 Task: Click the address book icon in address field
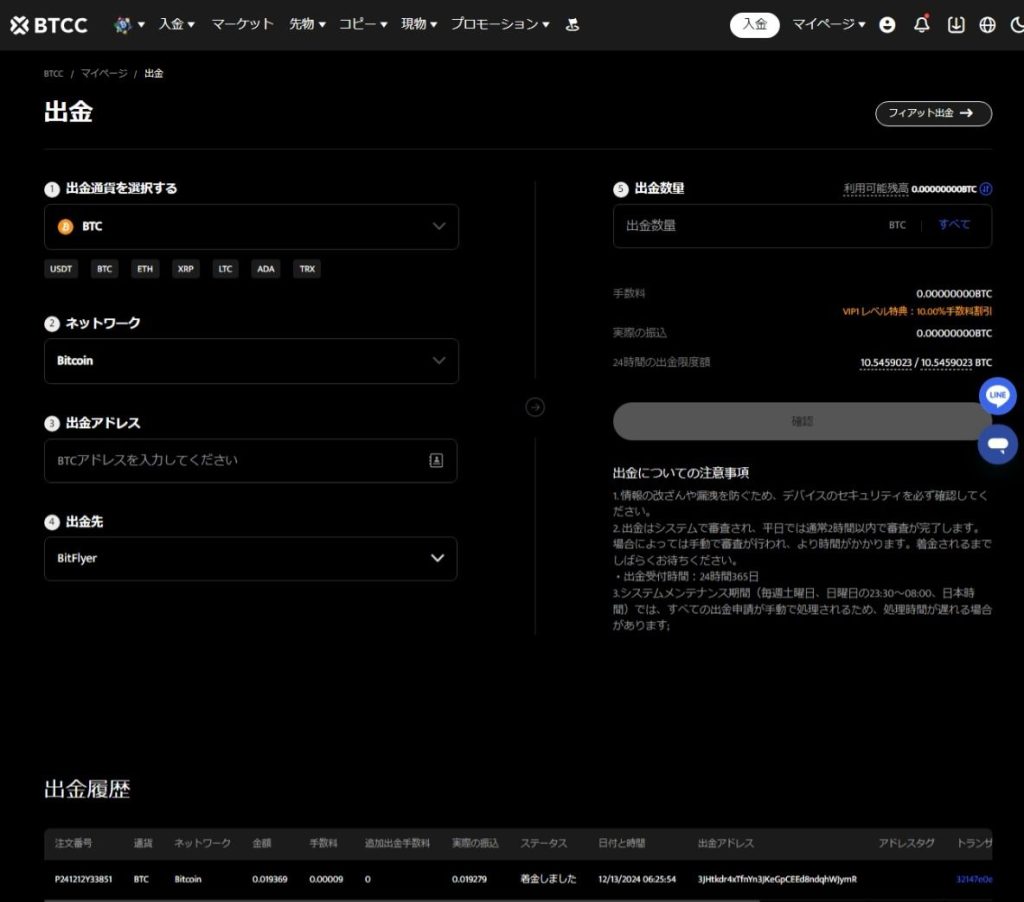tap(436, 460)
